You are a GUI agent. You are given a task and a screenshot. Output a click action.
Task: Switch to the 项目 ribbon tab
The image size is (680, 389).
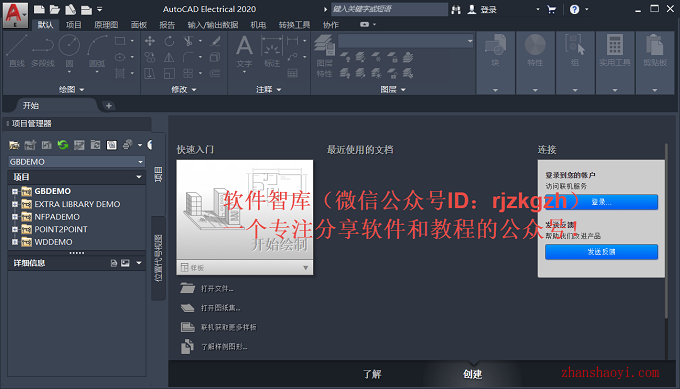[74, 25]
